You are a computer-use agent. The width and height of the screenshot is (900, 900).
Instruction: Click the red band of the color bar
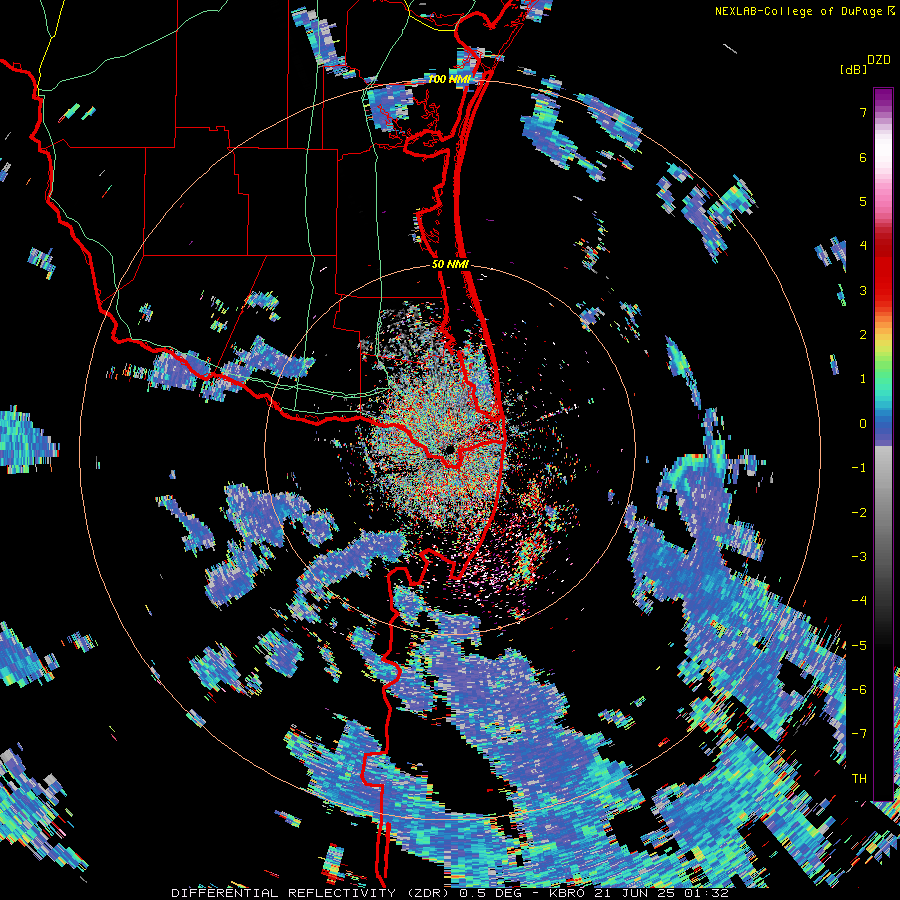[x=883, y=270]
